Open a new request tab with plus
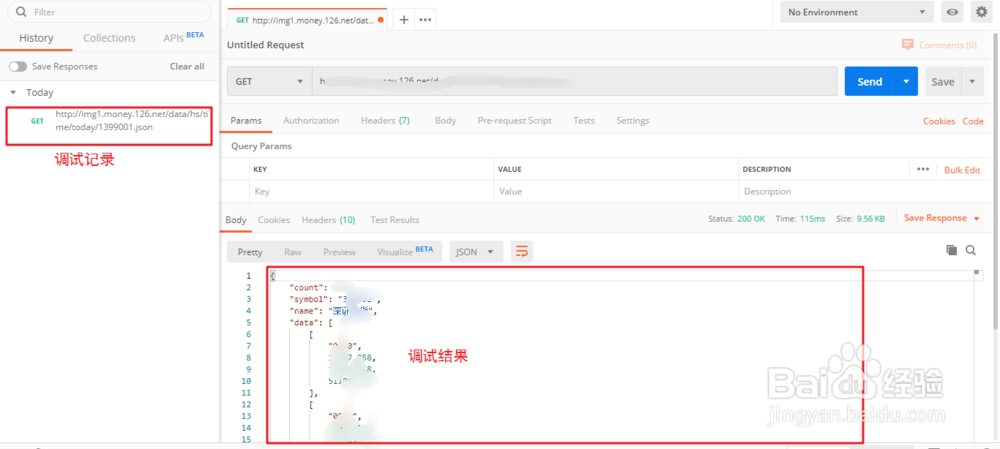This screenshot has height=449, width=1000. (x=403, y=20)
